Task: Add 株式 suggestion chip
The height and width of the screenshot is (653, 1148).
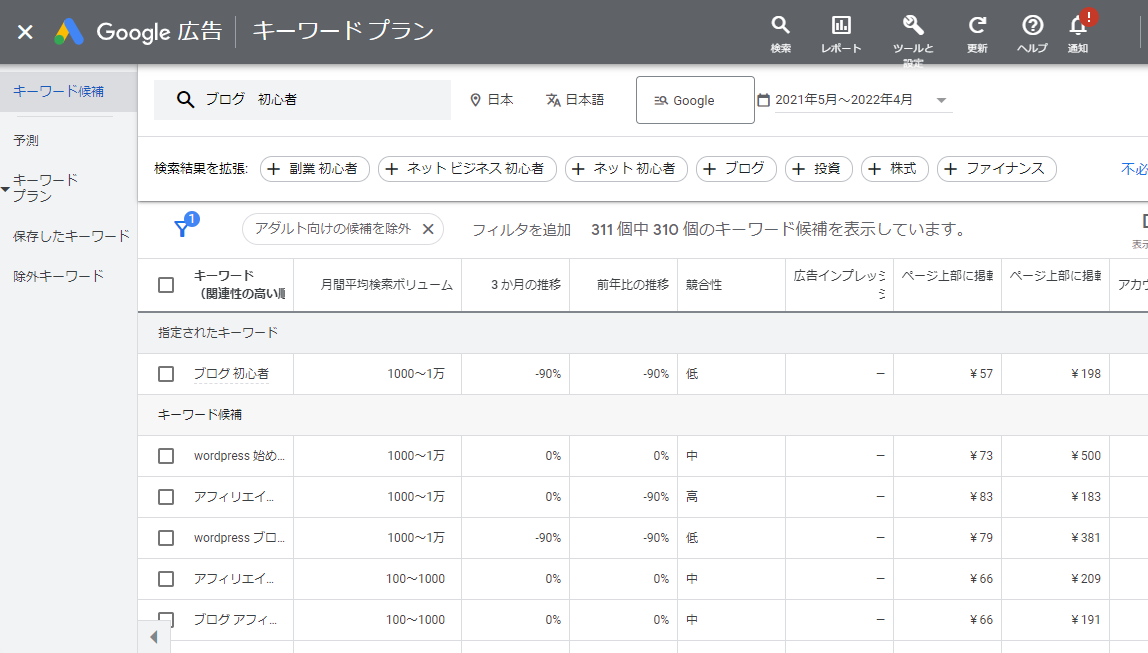Action: pos(895,169)
